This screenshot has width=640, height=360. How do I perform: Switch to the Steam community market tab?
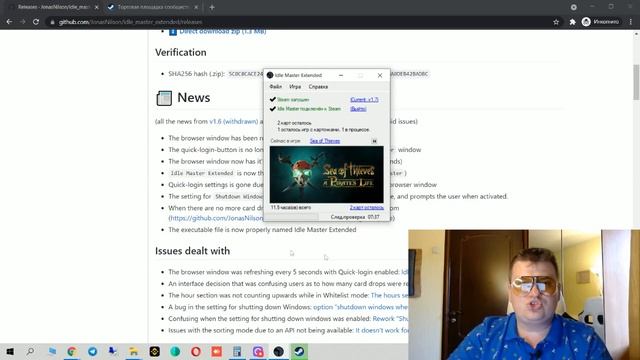click(x=153, y=7)
